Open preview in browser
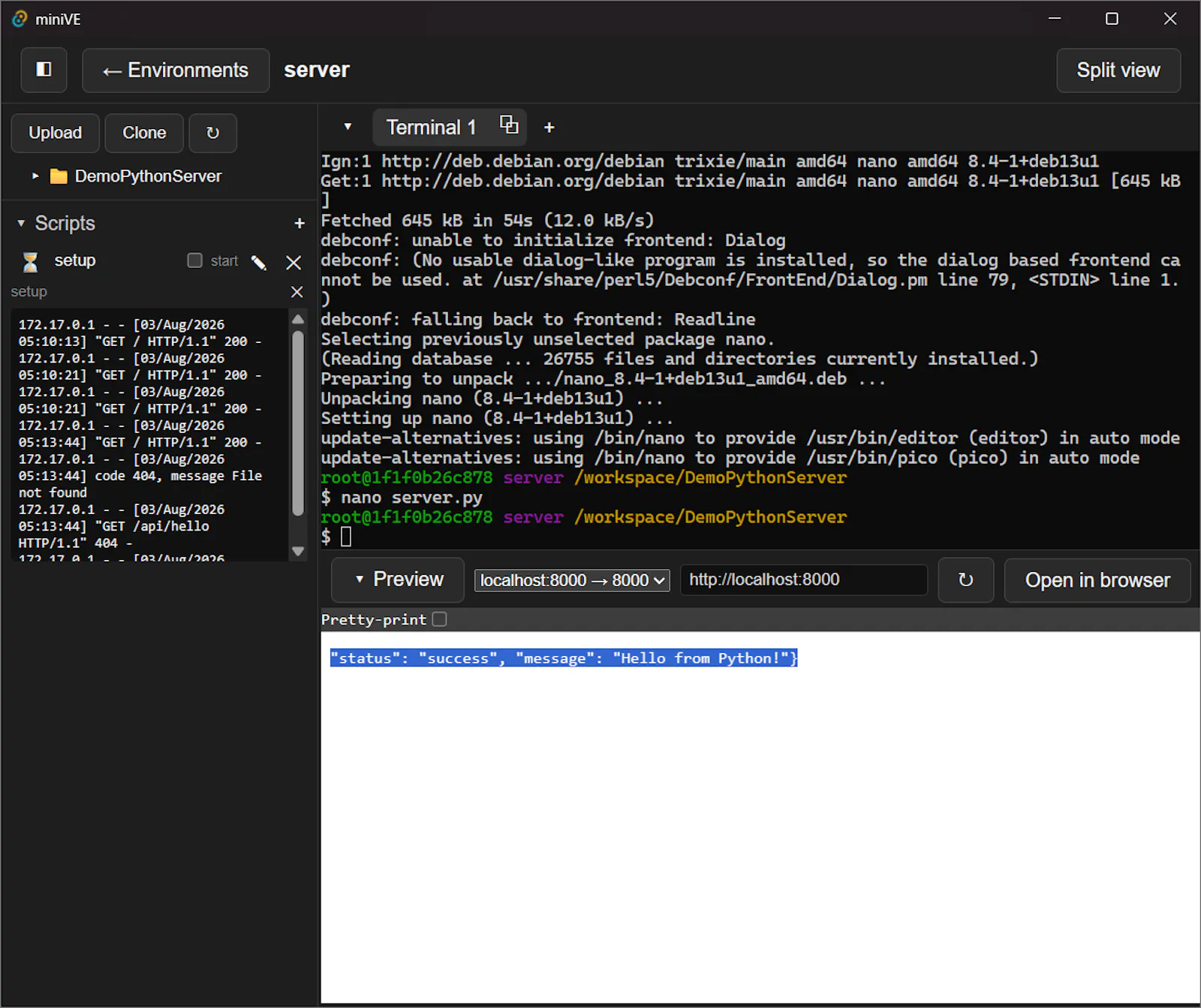 (x=1097, y=580)
